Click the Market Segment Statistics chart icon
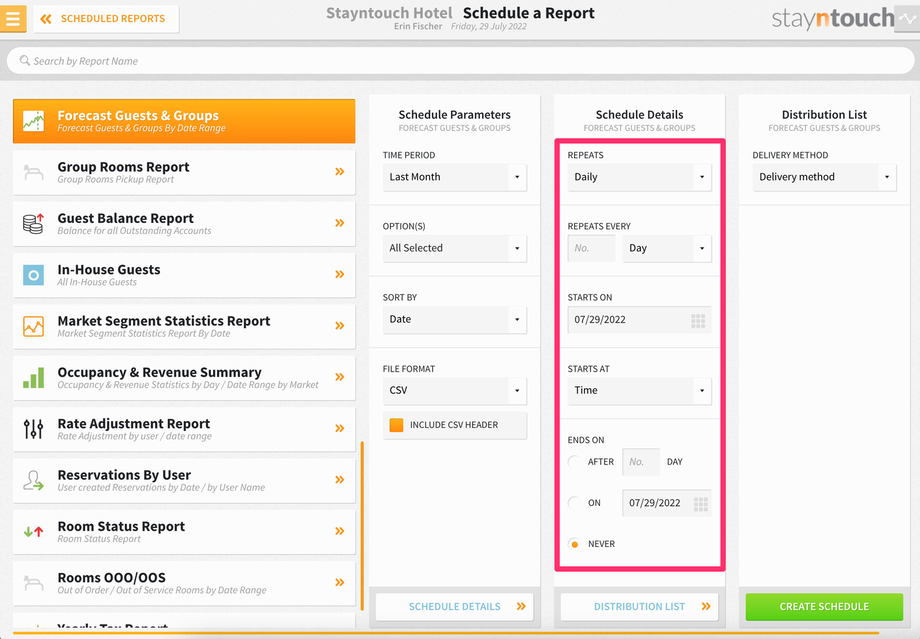The width and height of the screenshot is (920, 639). [x=33, y=326]
